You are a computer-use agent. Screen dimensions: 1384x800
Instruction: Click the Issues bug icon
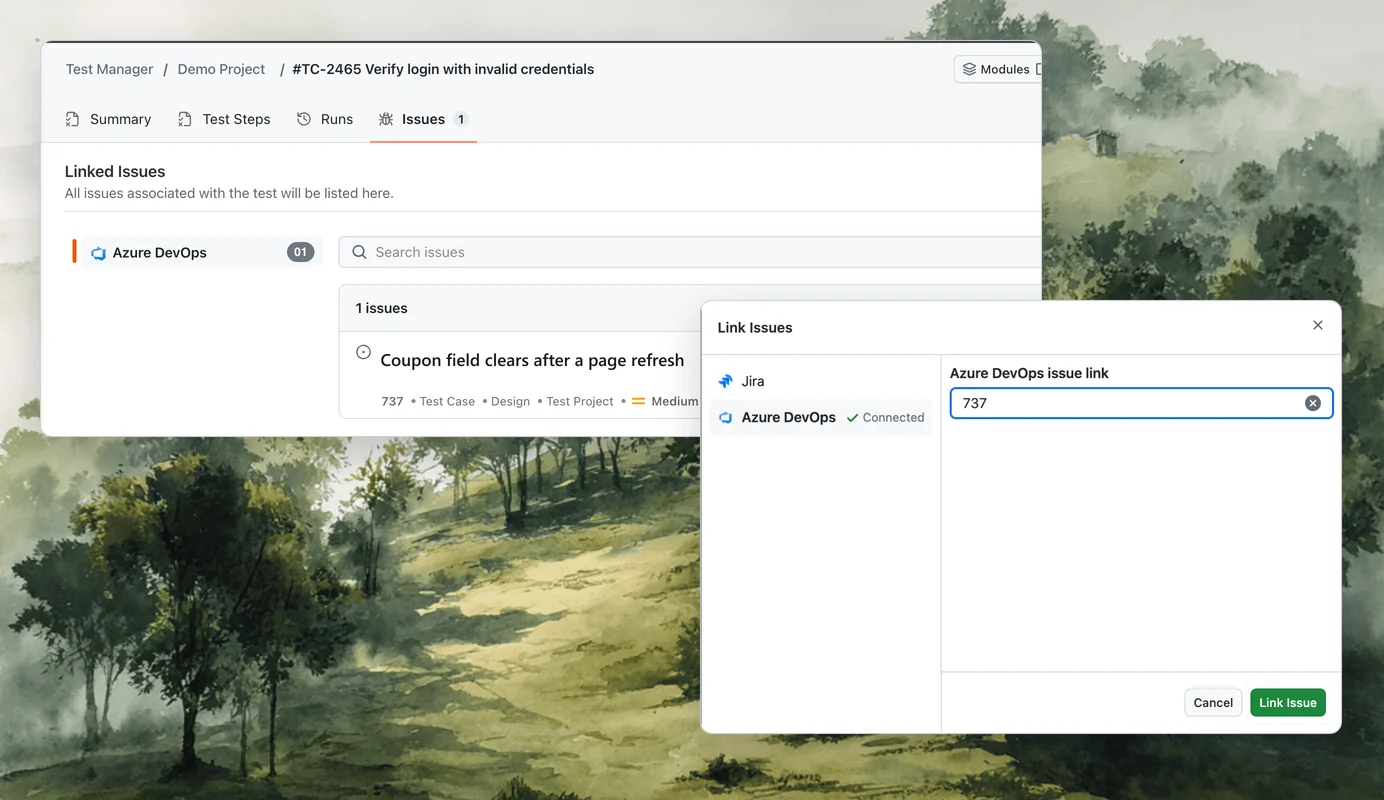click(386, 119)
